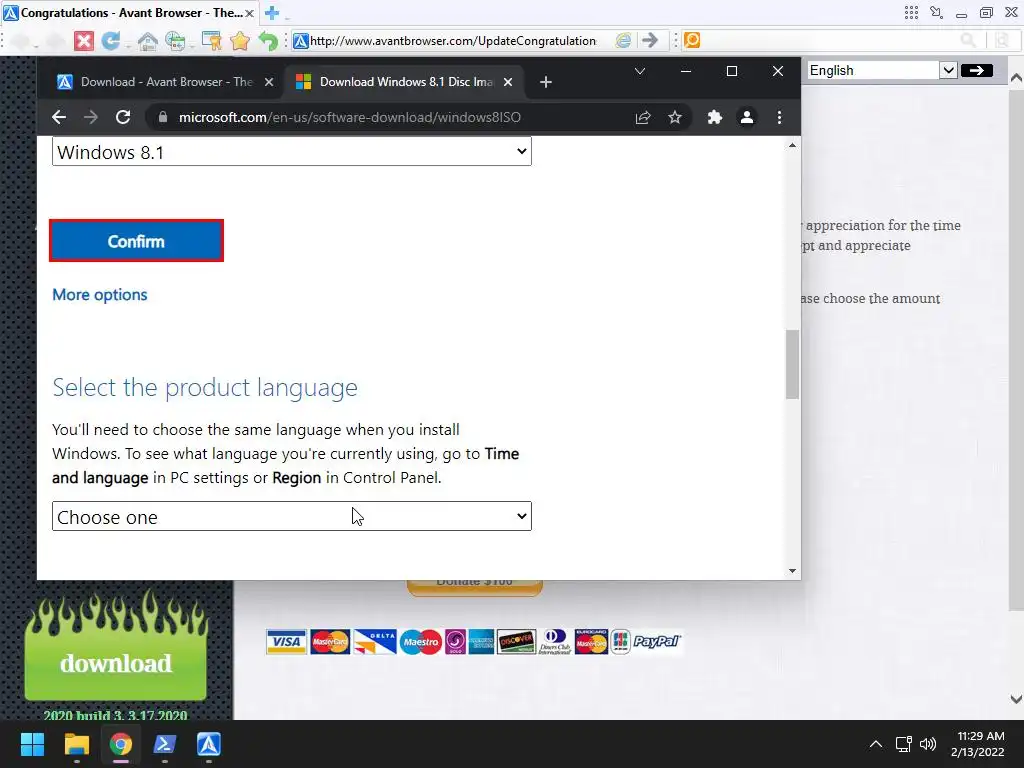The image size is (1024, 768).
Task: Go back in Chrome
Action: coord(59,117)
